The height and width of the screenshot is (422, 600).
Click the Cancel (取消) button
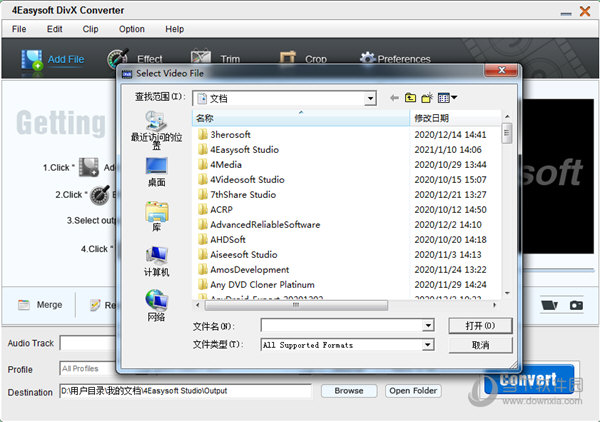[480, 345]
